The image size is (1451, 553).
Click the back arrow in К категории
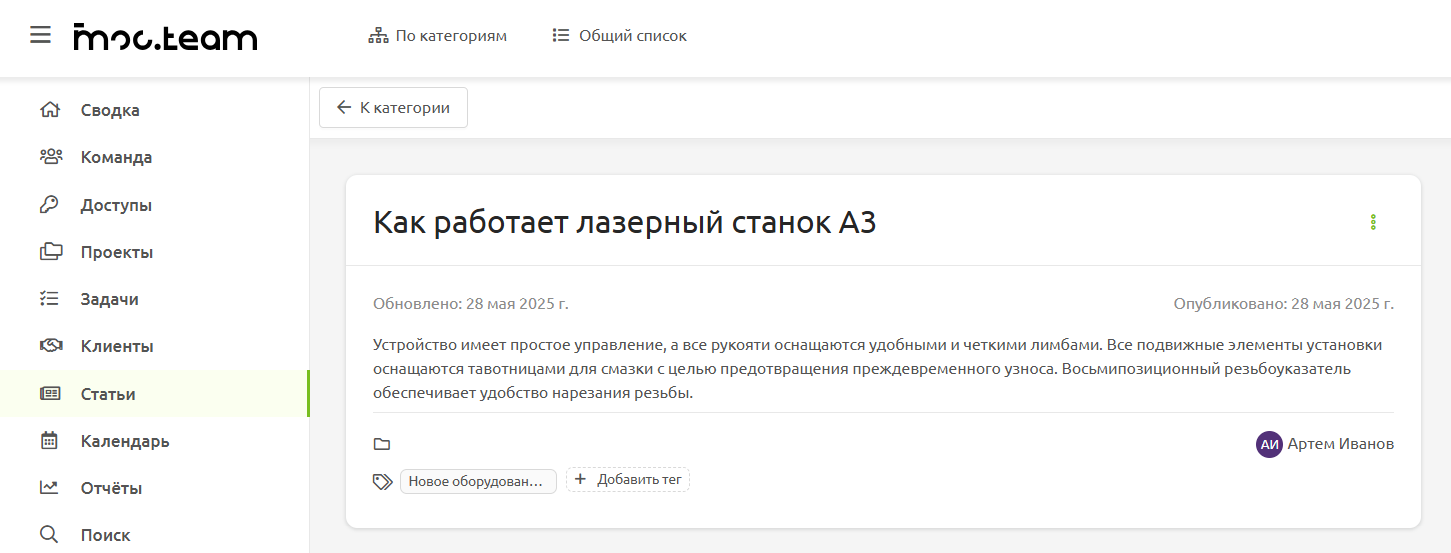[x=344, y=108]
